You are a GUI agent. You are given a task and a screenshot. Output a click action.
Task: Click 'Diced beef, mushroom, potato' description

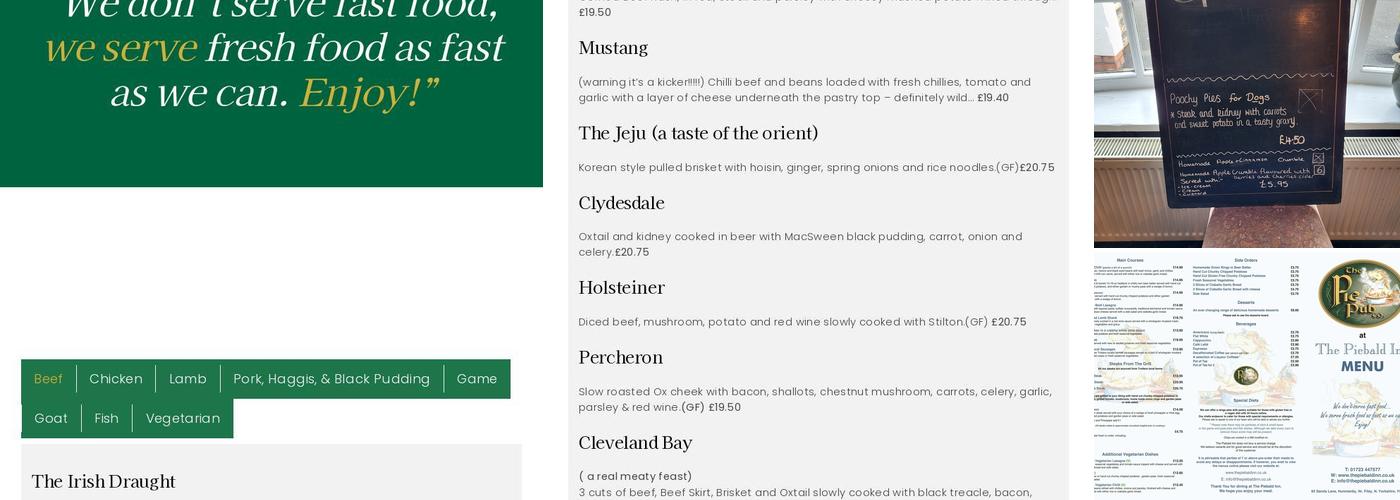(802, 322)
